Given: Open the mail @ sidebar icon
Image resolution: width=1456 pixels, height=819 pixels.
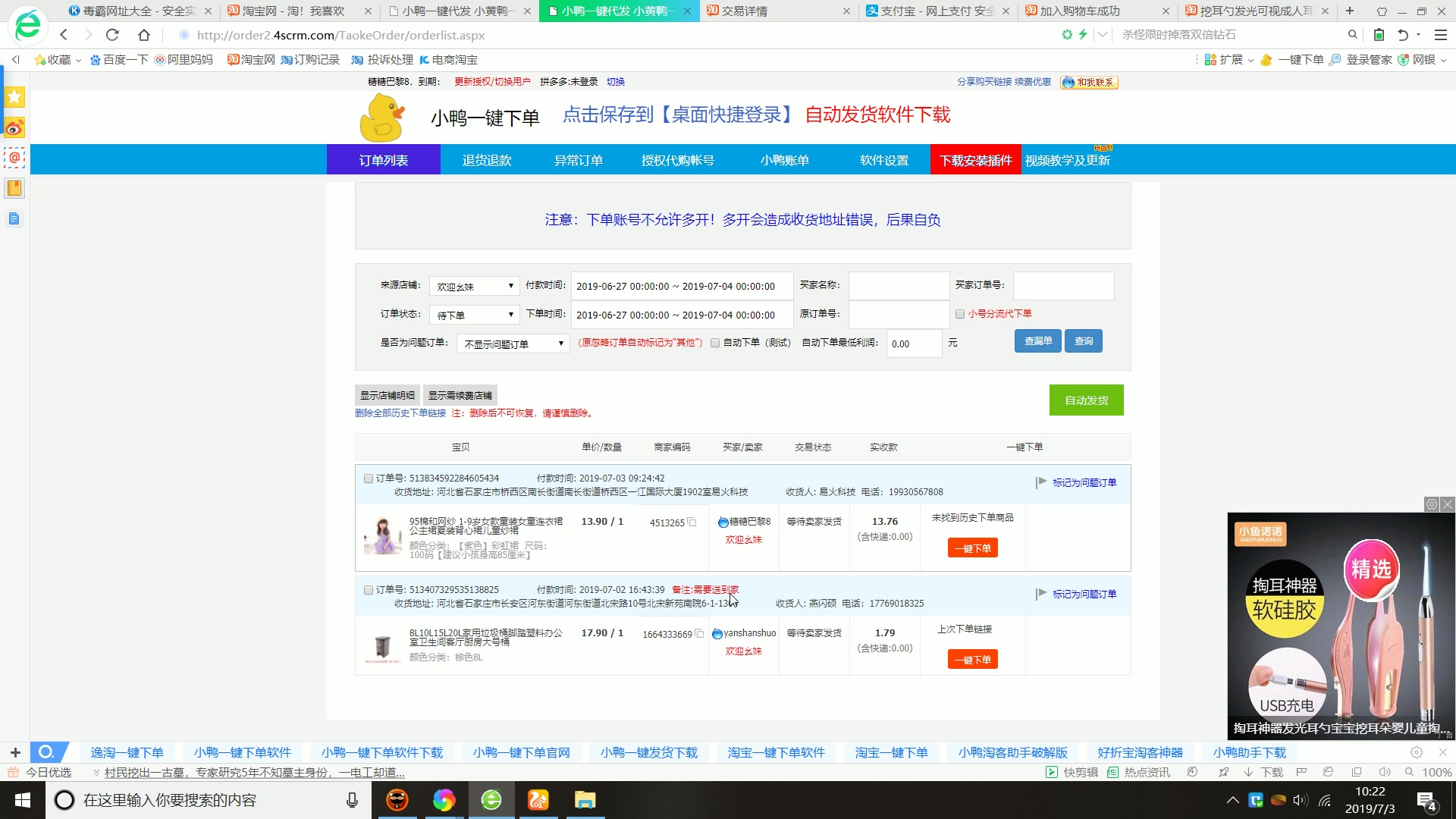Looking at the screenshot, I should [14, 158].
